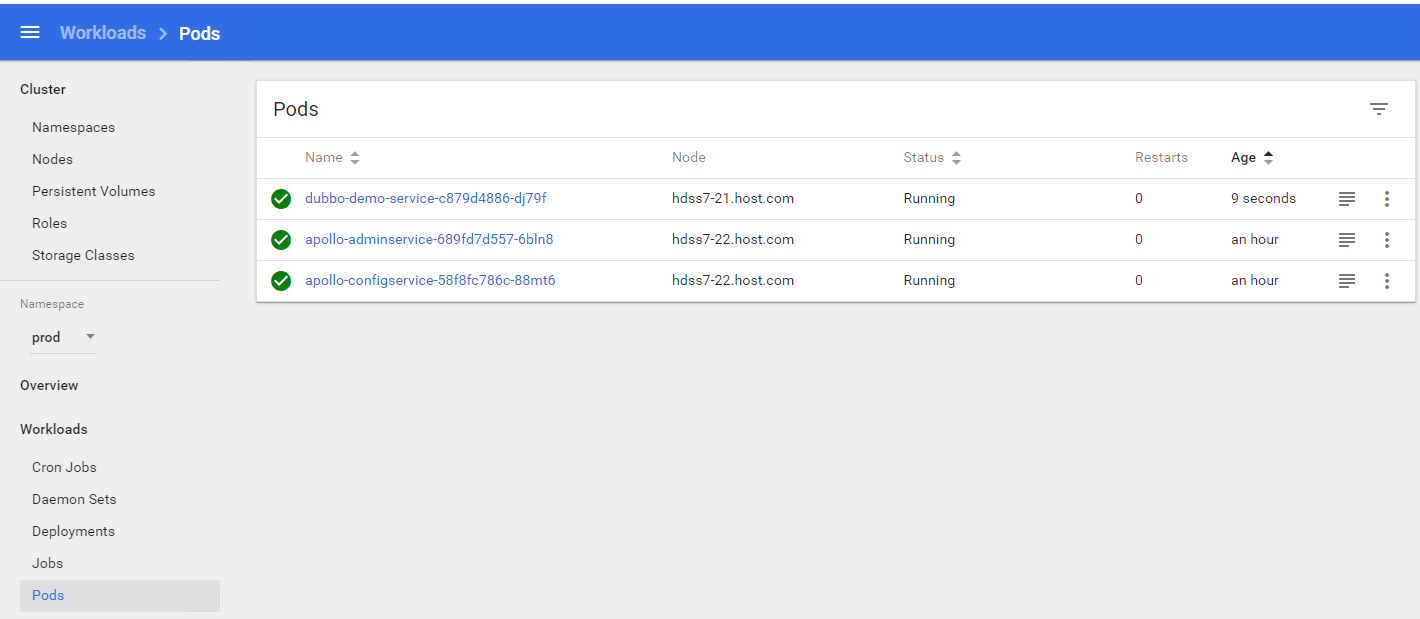Open three-dot actions menu for apollo-configservice
1420x619 pixels.
coord(1386,281)
